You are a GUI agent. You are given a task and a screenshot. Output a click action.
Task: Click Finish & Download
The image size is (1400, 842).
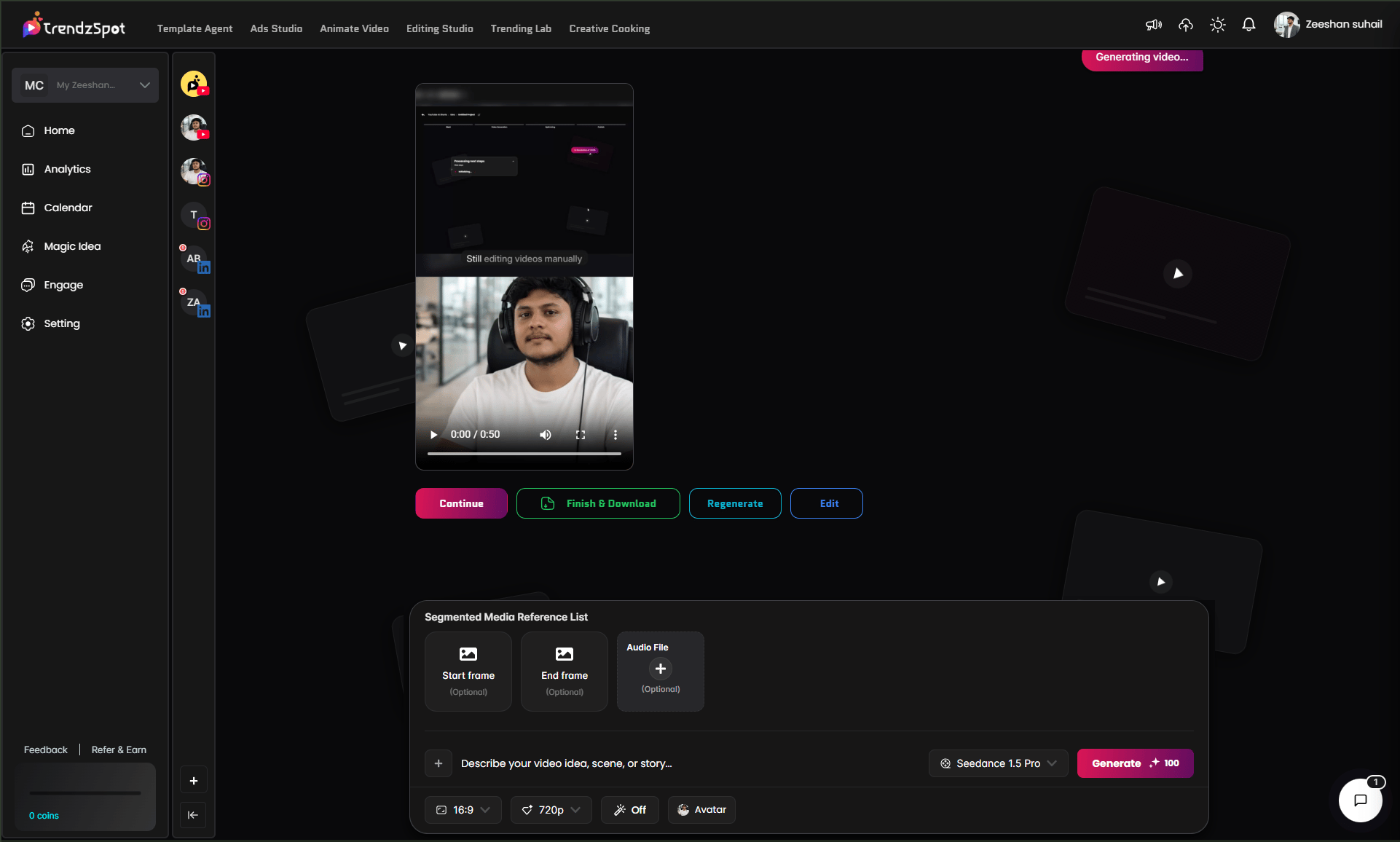click(x=598, y=503)
